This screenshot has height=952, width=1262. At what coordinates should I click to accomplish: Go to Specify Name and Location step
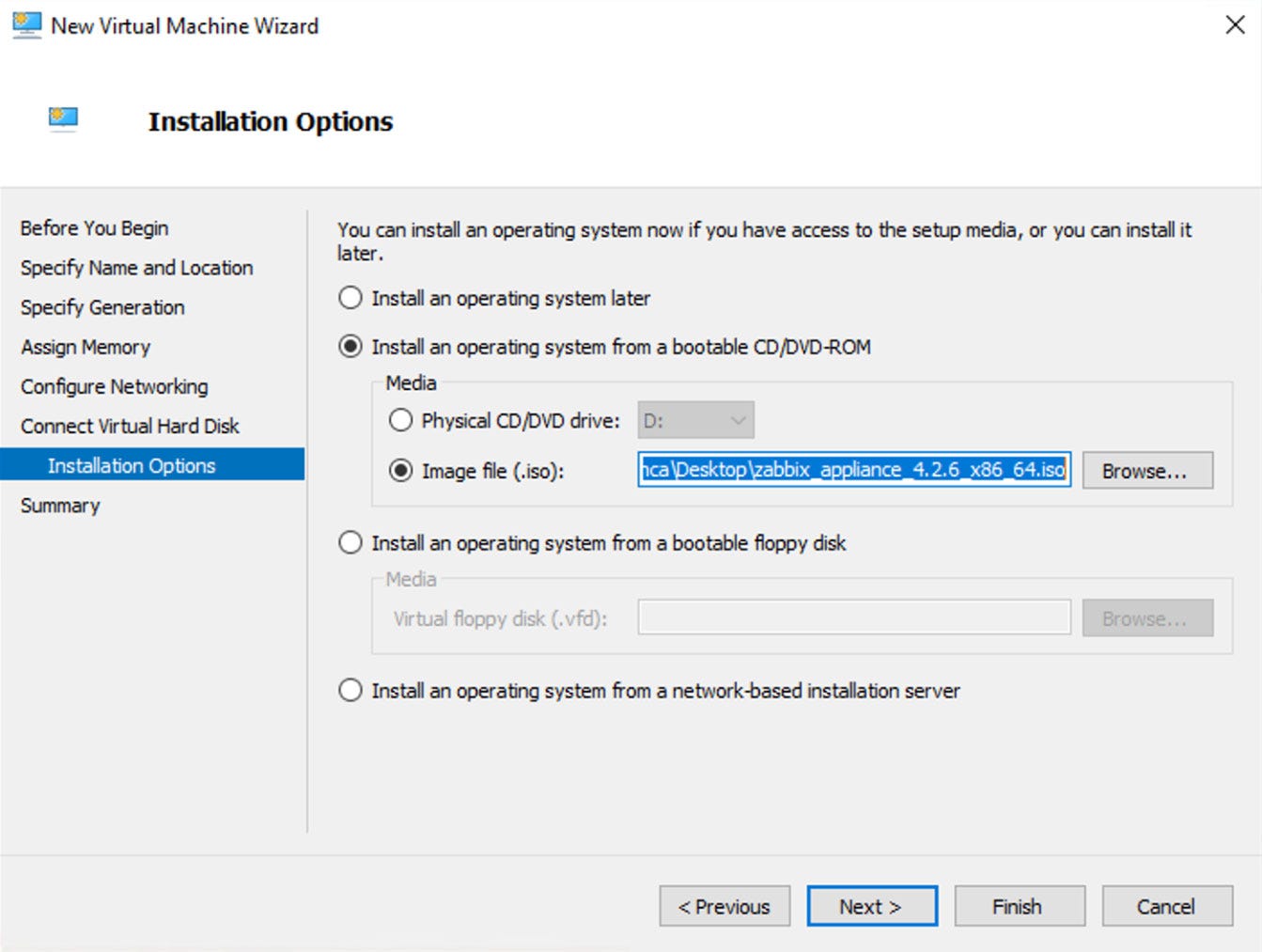(x=136, y=268)
